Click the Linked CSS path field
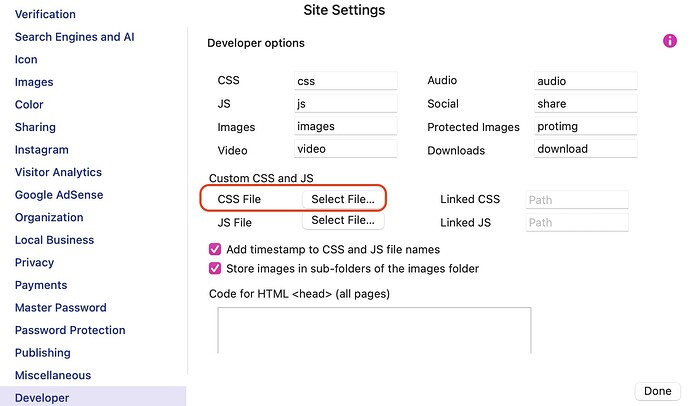690x406 pixels. tap(577, 200)
